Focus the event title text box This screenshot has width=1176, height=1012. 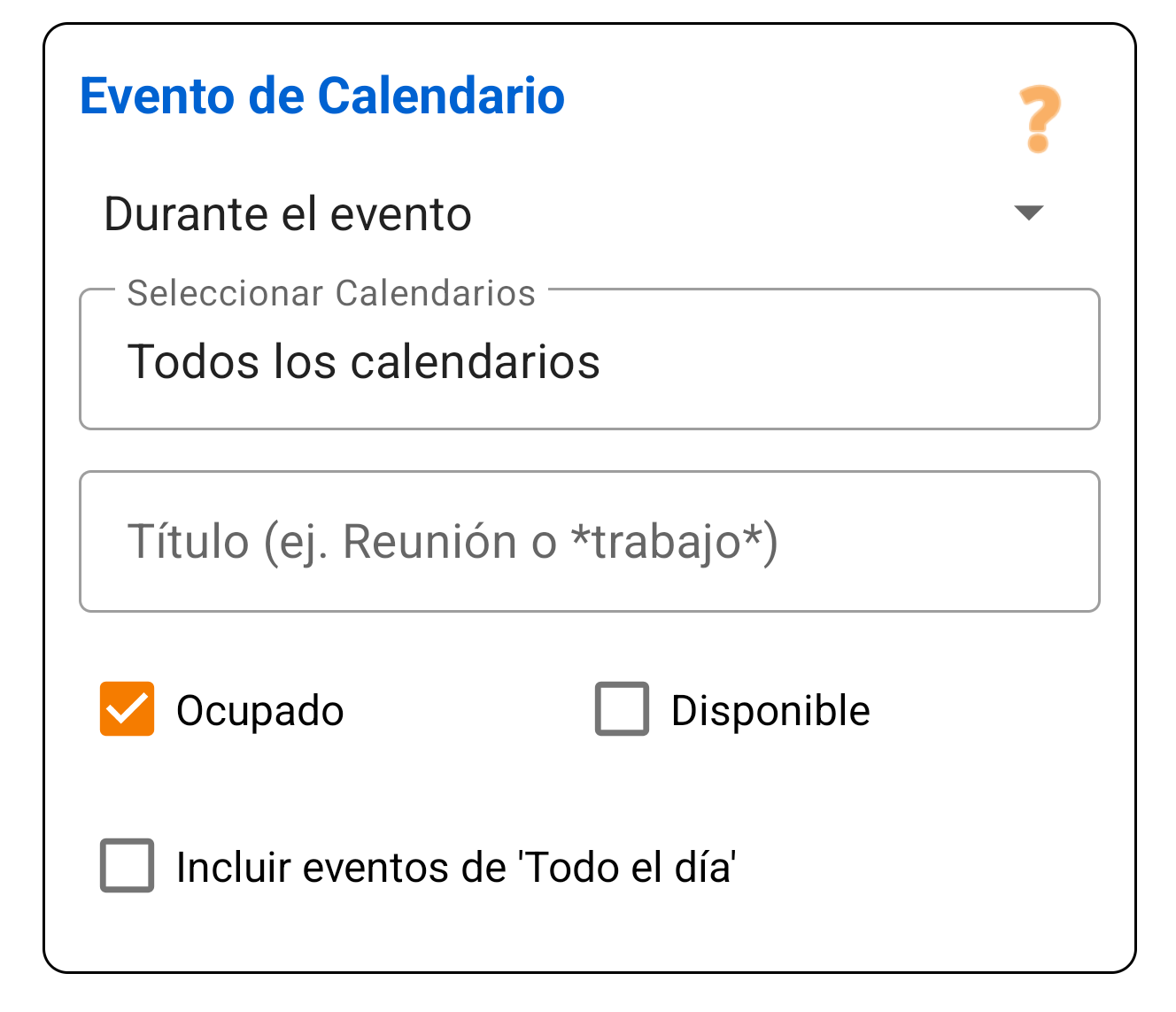(589, 541)
